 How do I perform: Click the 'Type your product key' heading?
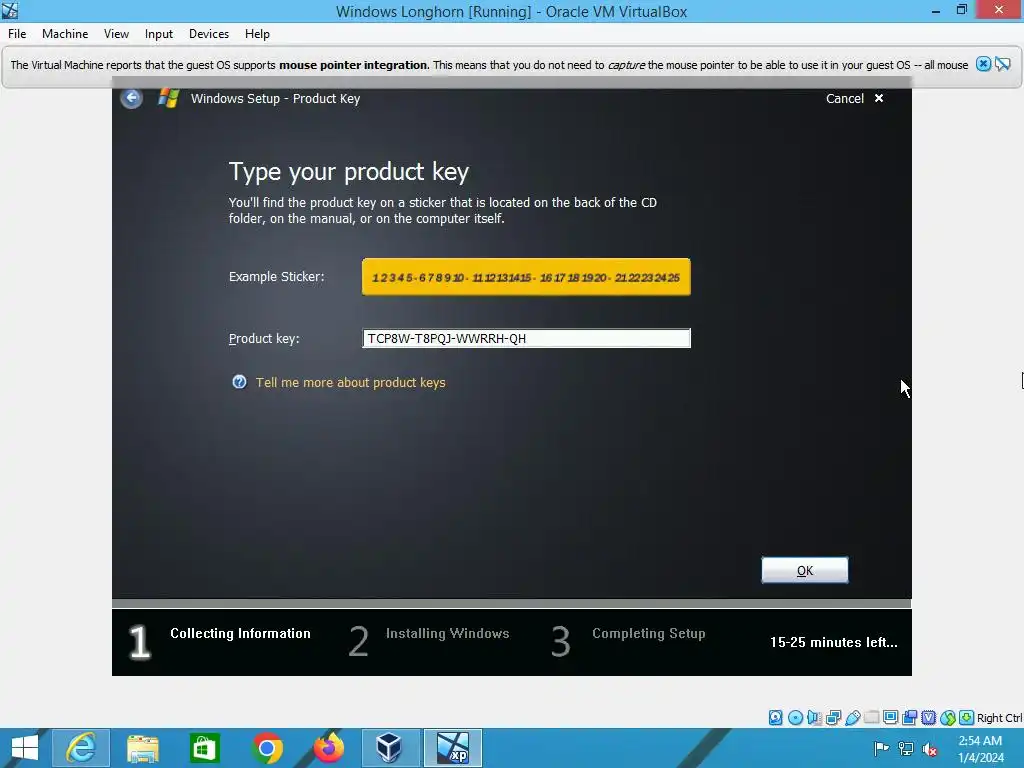pyautogui.click(x=349, y=172)
